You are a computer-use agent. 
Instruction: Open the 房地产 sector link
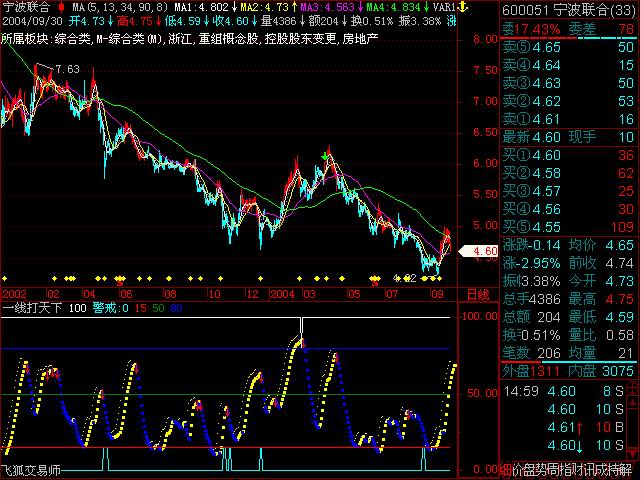pos(360,38)
